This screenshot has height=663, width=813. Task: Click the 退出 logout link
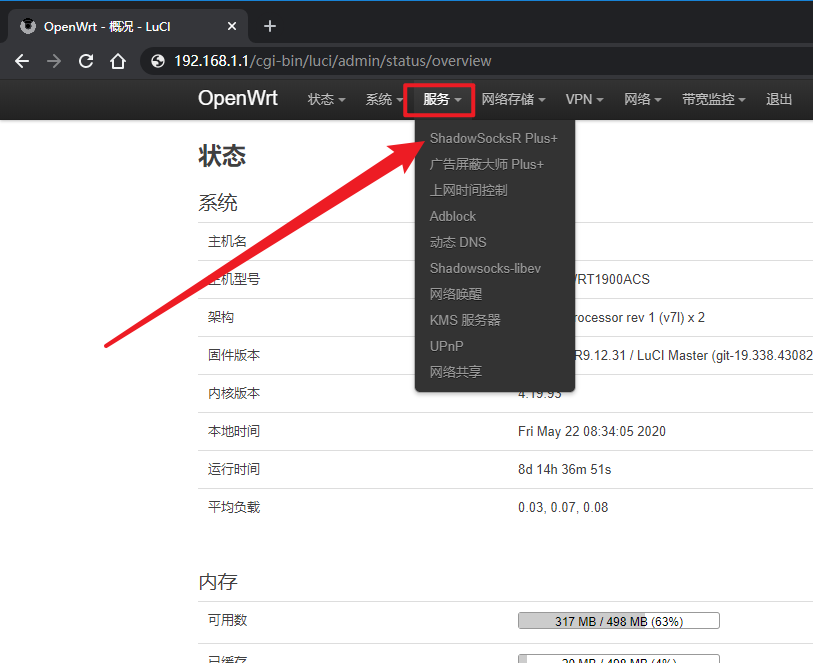coord(779,99)
